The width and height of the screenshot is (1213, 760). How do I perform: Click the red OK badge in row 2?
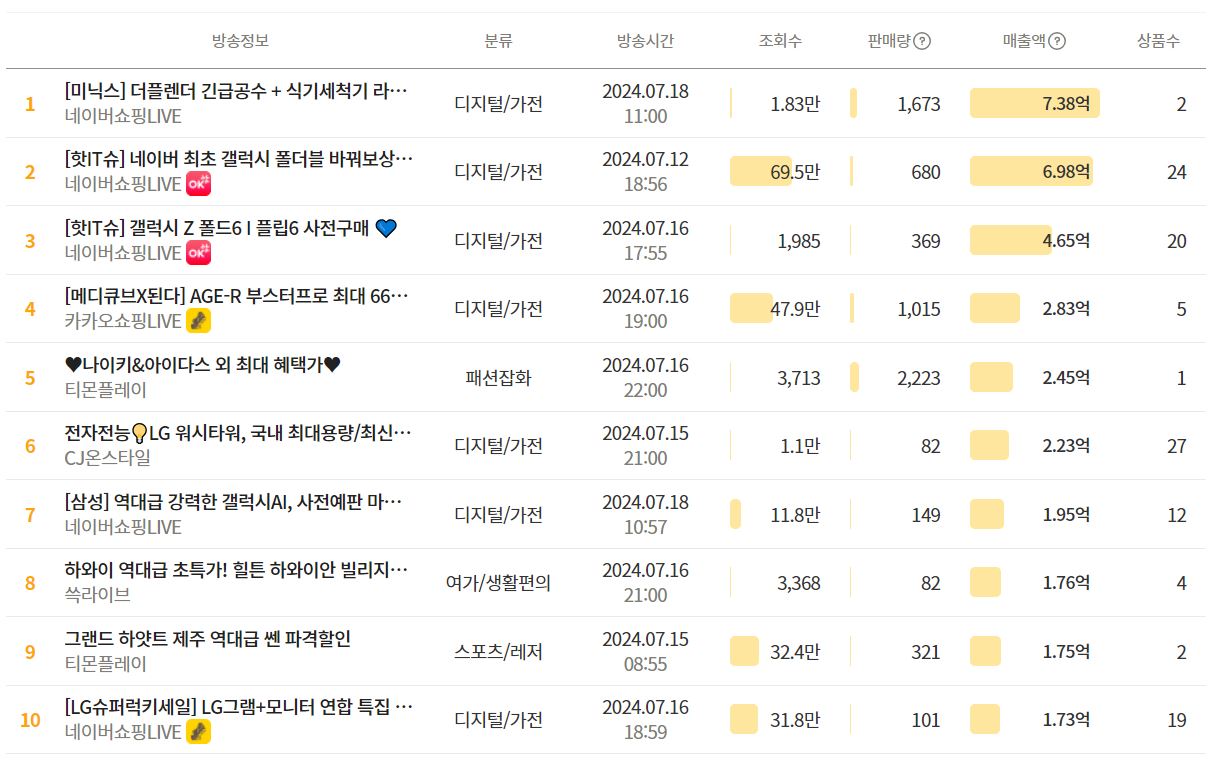click(x=199, y=184)
